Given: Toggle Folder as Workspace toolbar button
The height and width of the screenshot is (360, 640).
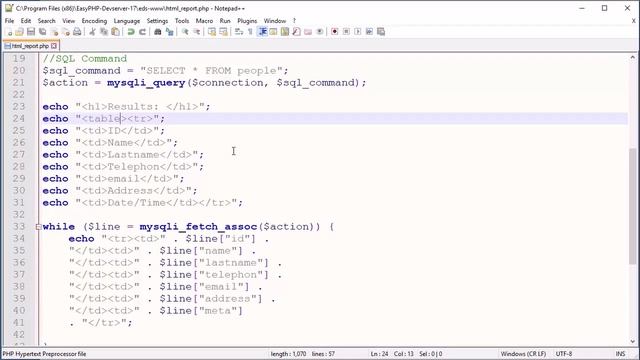Looking at the screenshot, I should click(x=308, y=32).
